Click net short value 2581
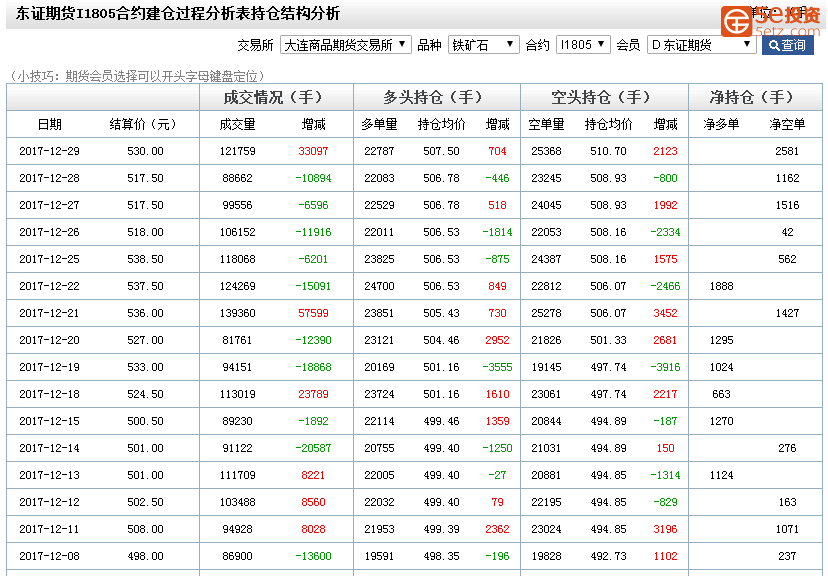Screen dimensions: 828x576 pos(787,152)
